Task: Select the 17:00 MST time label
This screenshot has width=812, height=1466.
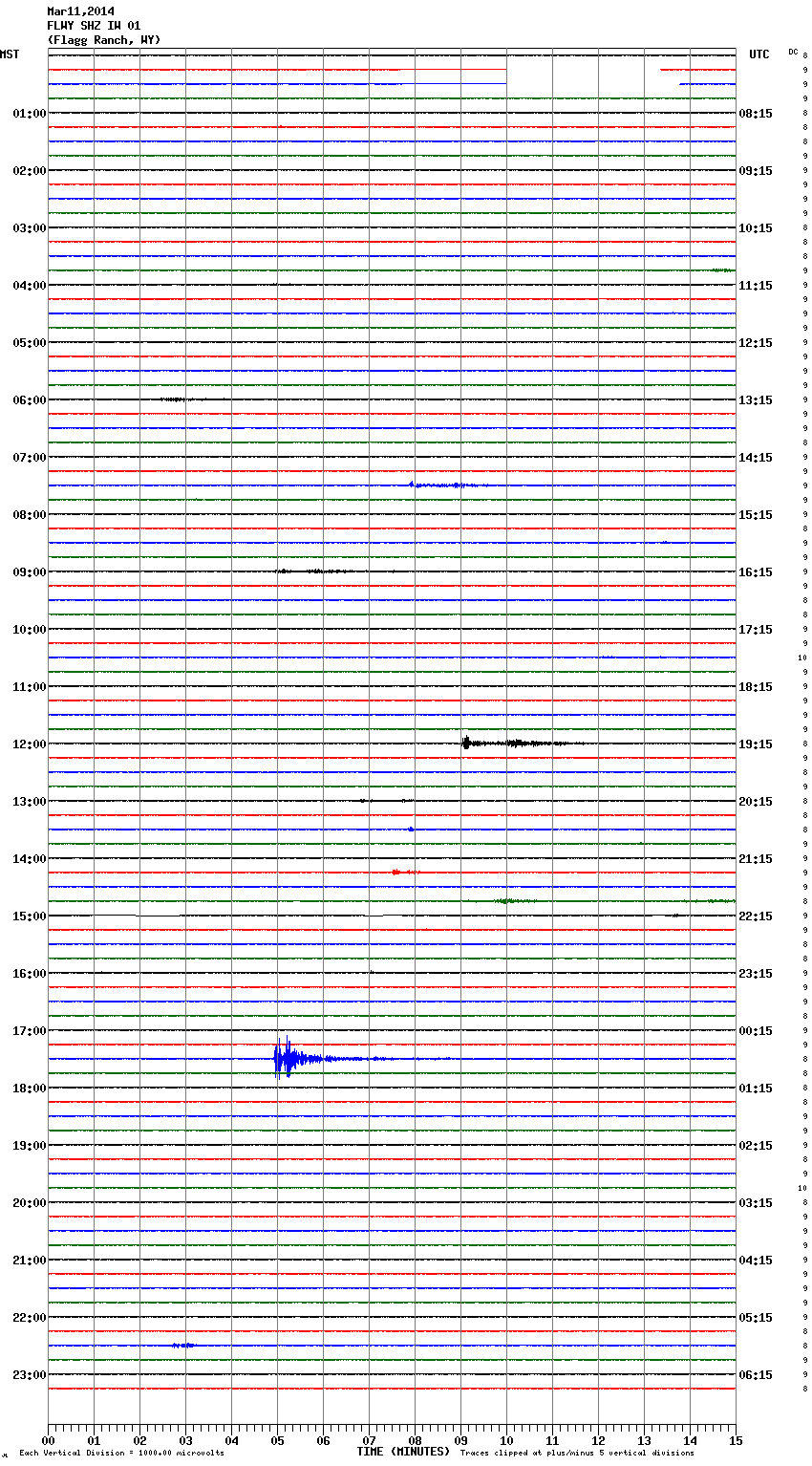Action: (x=30, y=1031)
